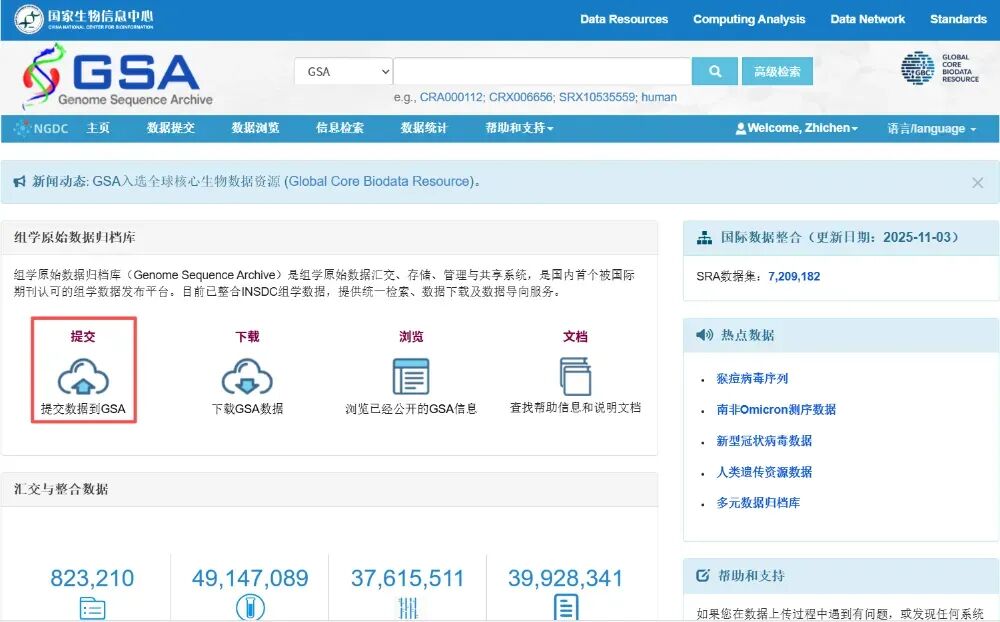Click the 下载GSA数据 caption

247,408
